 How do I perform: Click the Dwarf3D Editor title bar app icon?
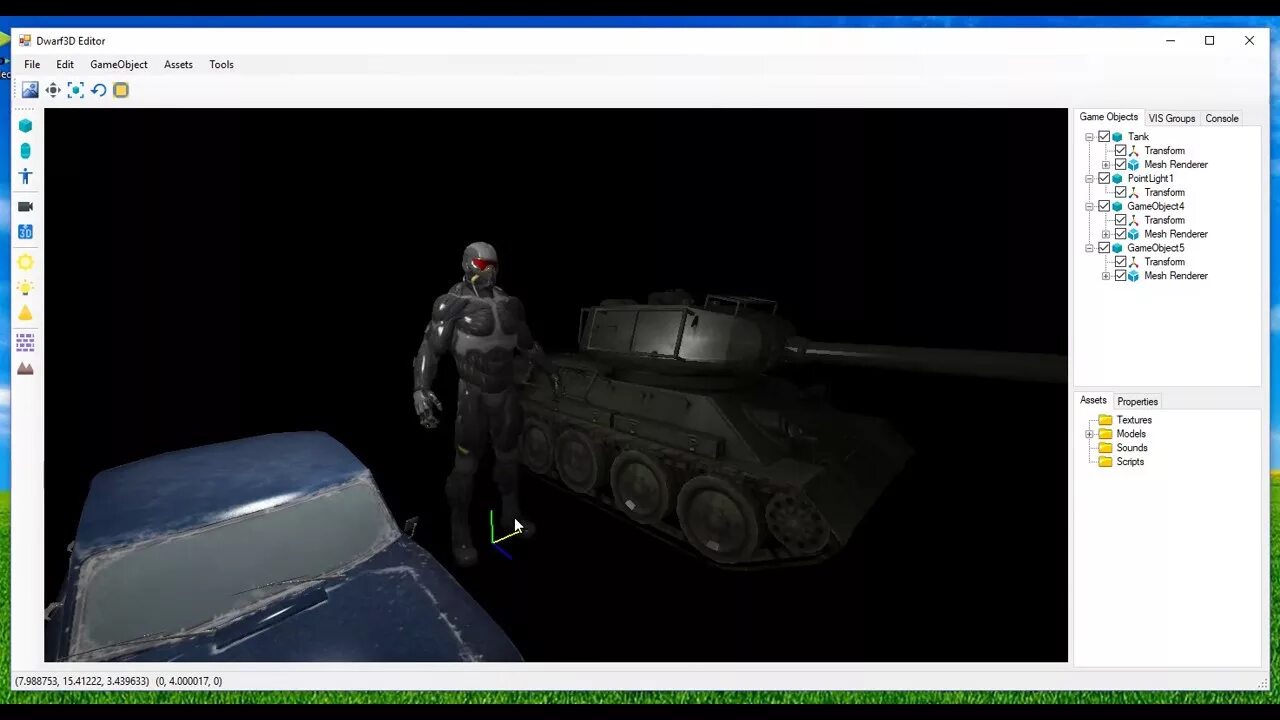(x=25, y=41)
